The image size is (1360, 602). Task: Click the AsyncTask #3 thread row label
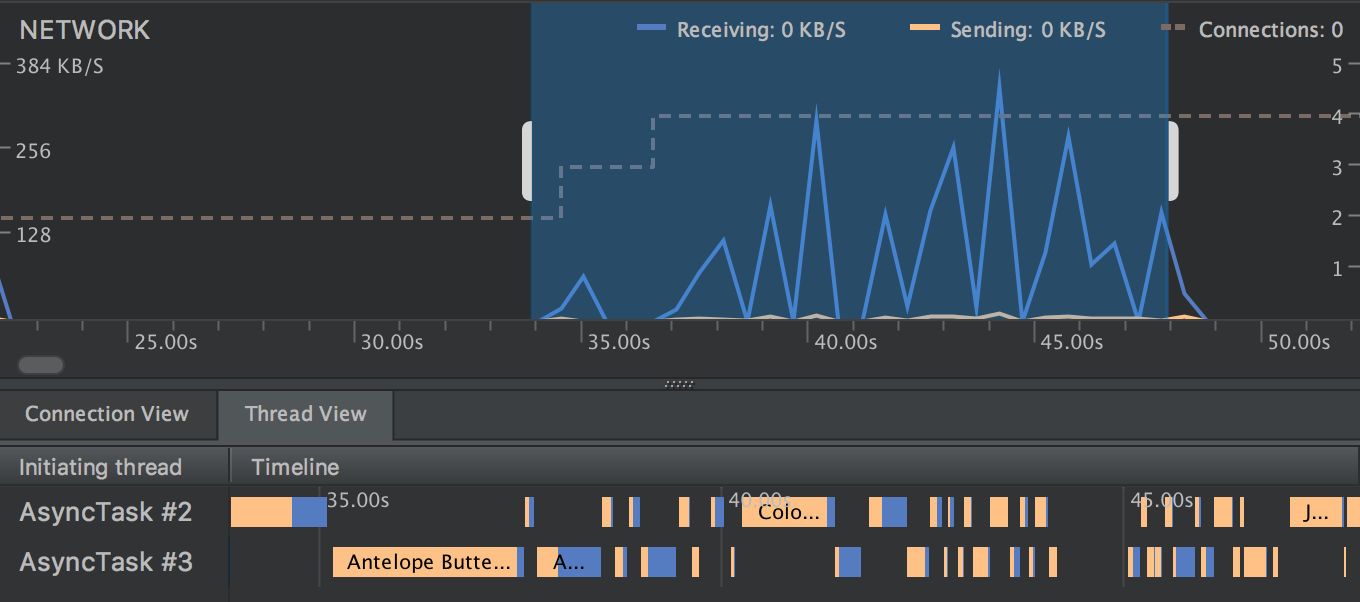pyautogui.click(x=105, y=562)
